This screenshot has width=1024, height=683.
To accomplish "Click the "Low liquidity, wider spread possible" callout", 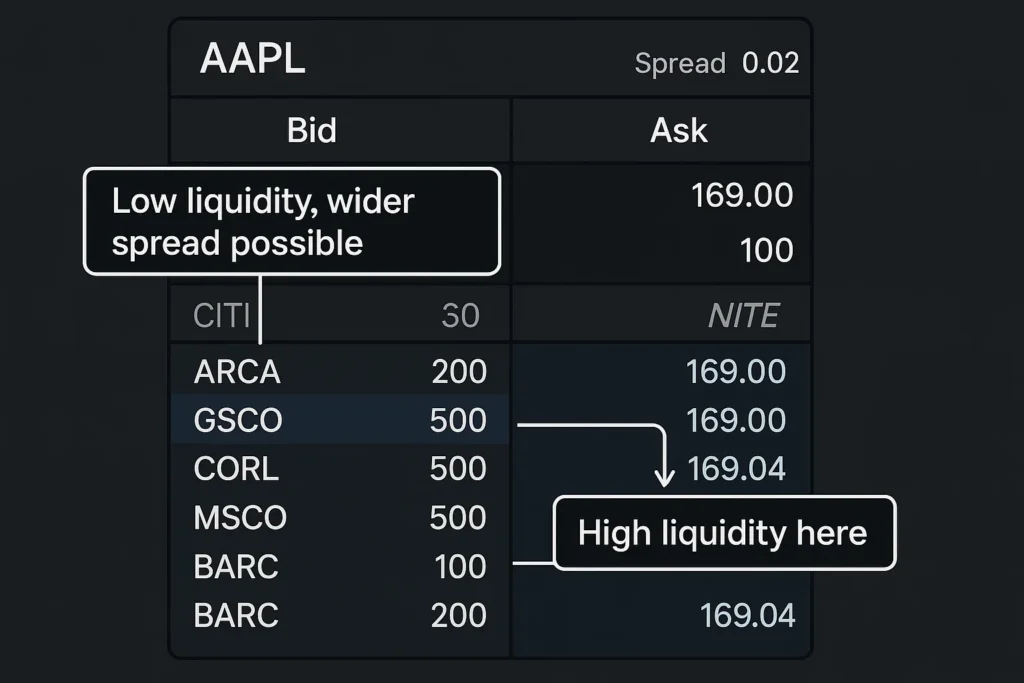I will coord(290,221).
